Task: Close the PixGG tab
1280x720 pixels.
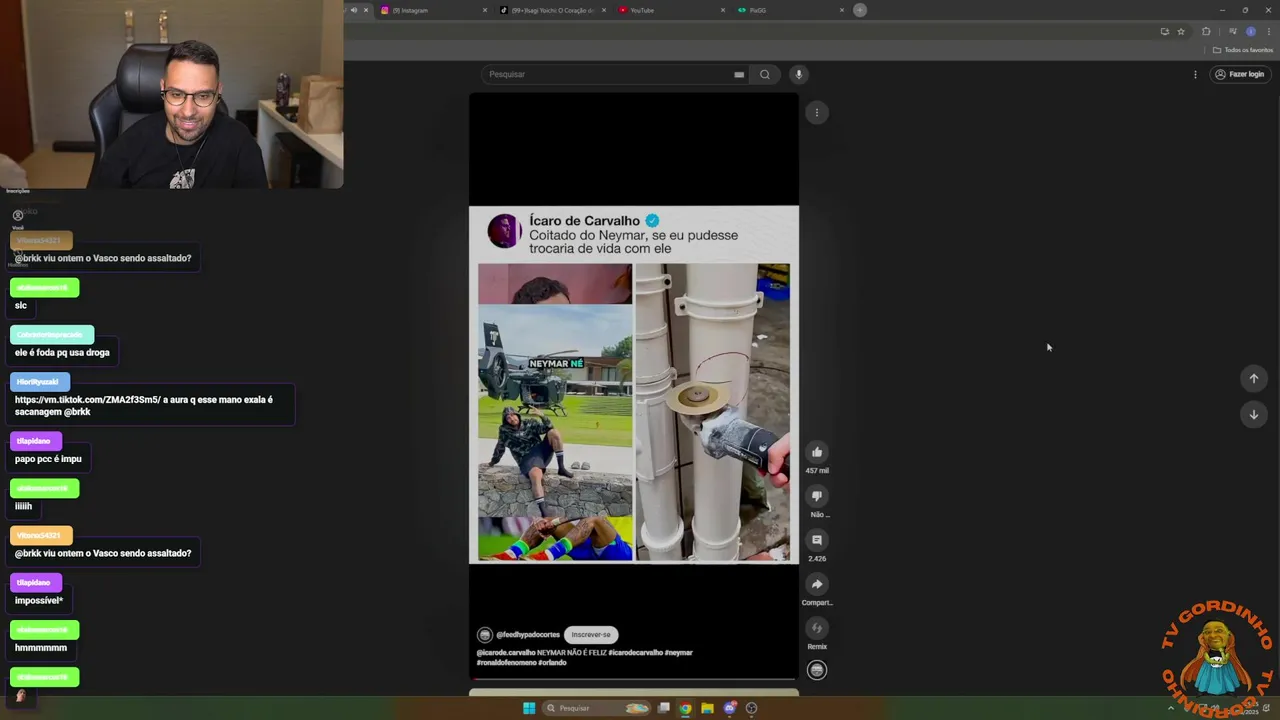Action: [842, 10]
